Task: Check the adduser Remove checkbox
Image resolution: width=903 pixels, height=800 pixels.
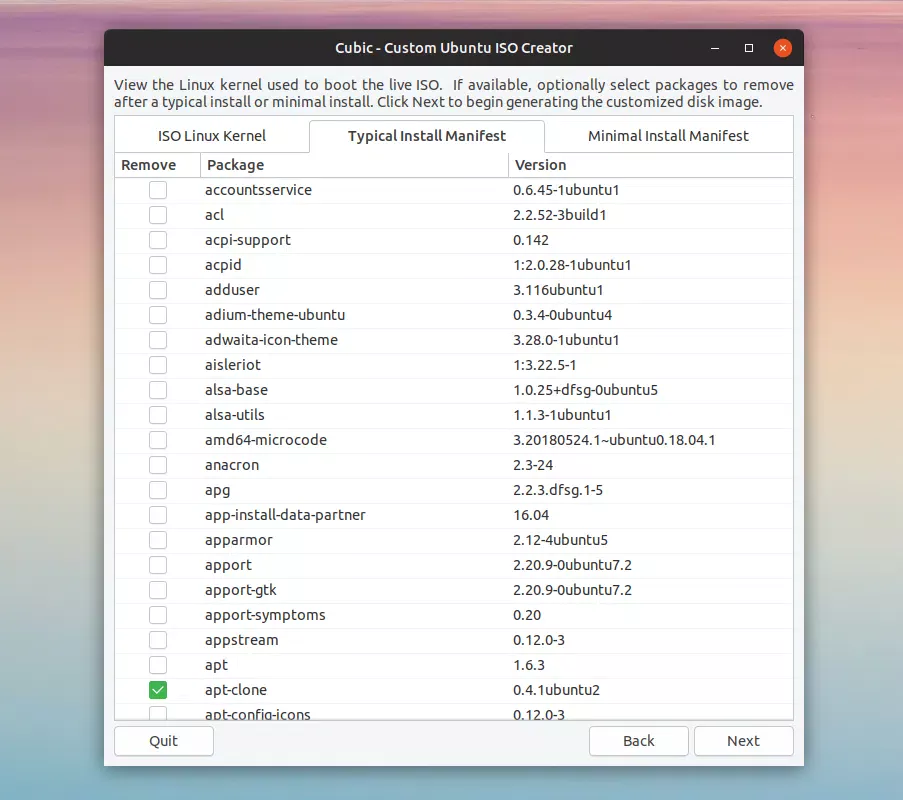Action: [157, 290]
